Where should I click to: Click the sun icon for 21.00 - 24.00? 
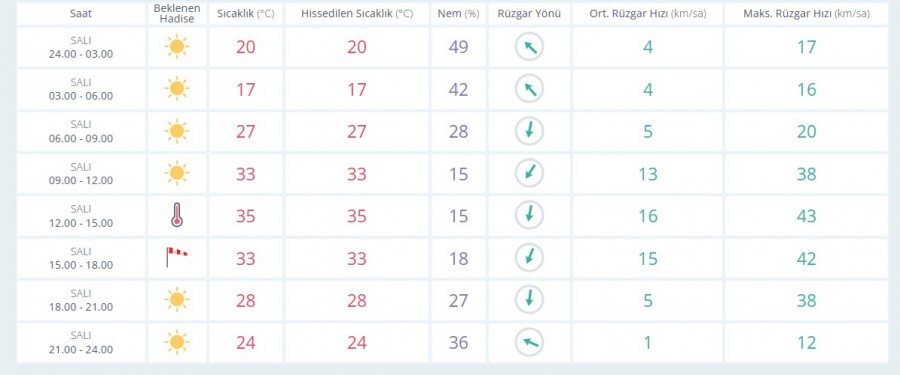point(177,342)
